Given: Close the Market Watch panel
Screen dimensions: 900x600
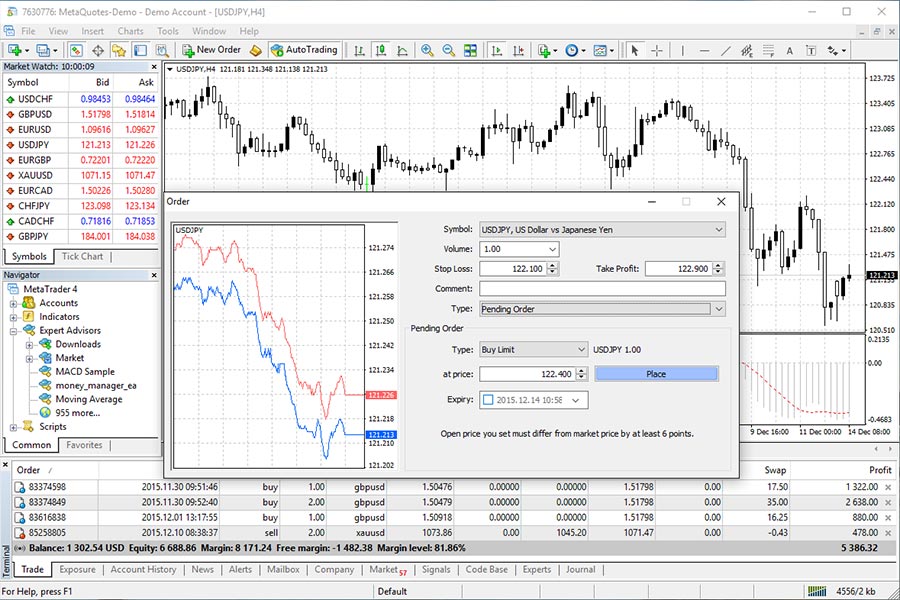Looking at the screenshot, I should tap(154, 67).
